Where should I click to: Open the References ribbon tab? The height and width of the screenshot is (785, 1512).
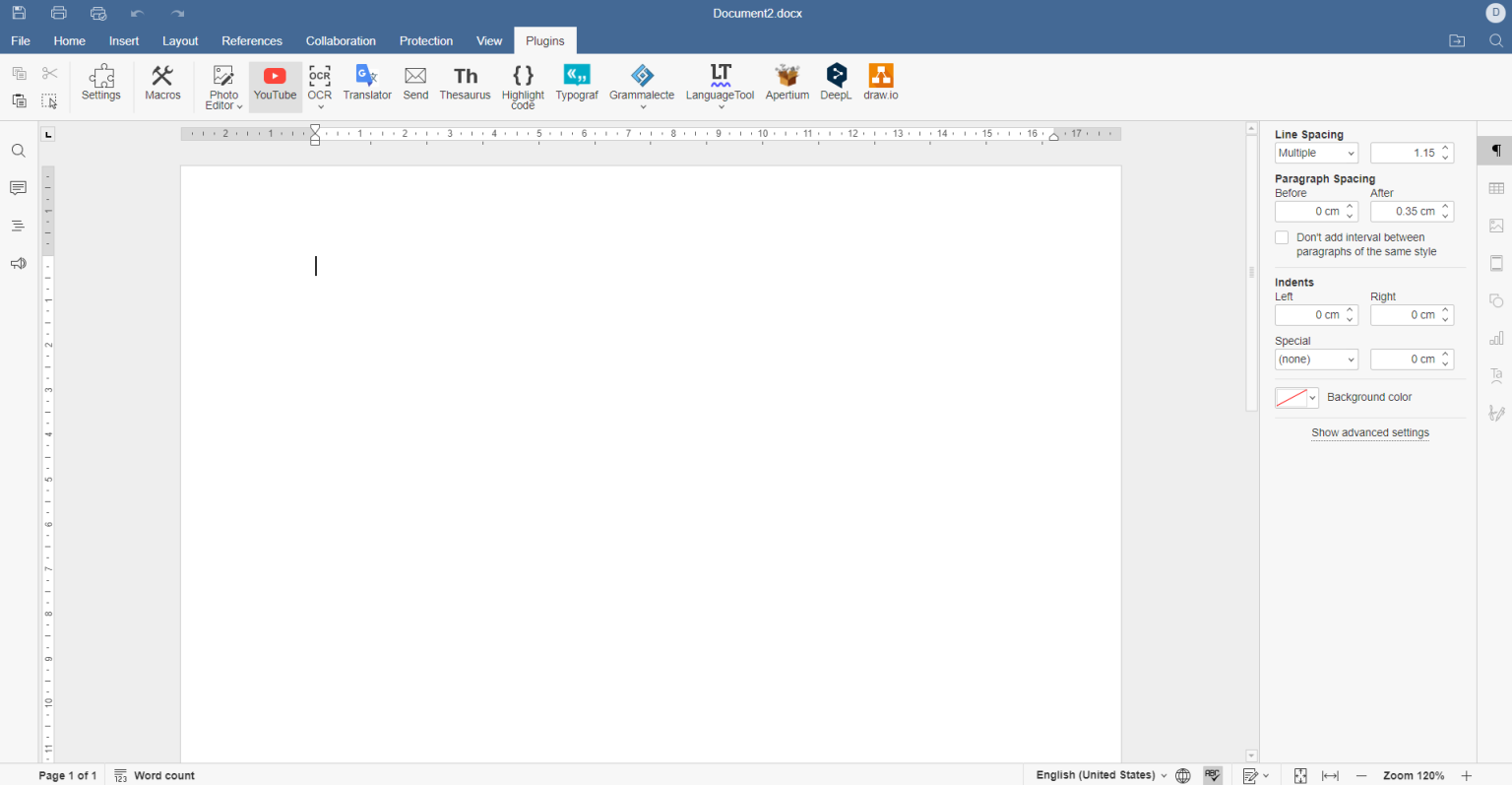[252, 40]
